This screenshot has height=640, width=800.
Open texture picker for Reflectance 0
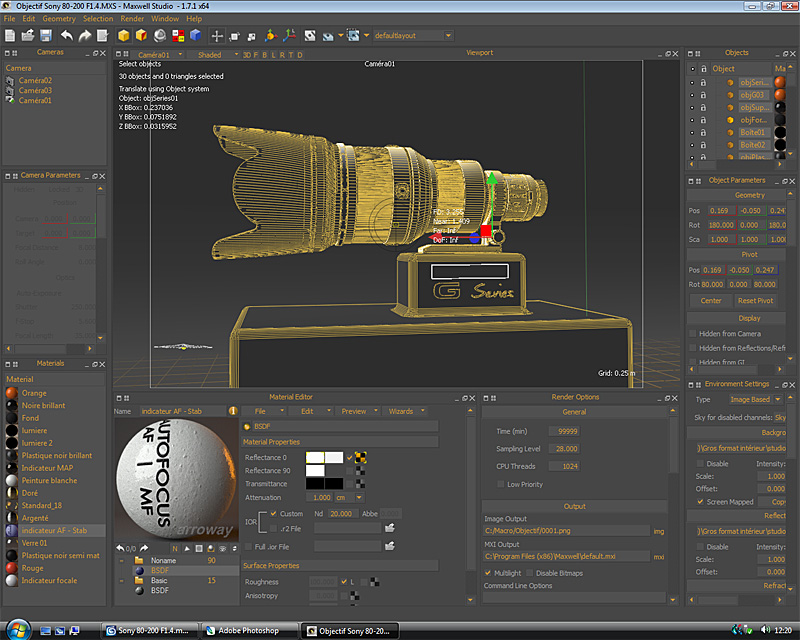coord(361,457)
